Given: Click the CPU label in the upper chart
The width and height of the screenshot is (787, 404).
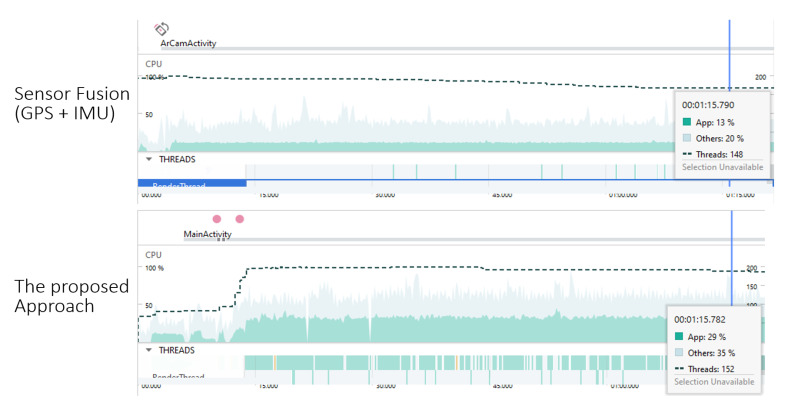Looking at the screenshot, I should click(x=153, y=63).
